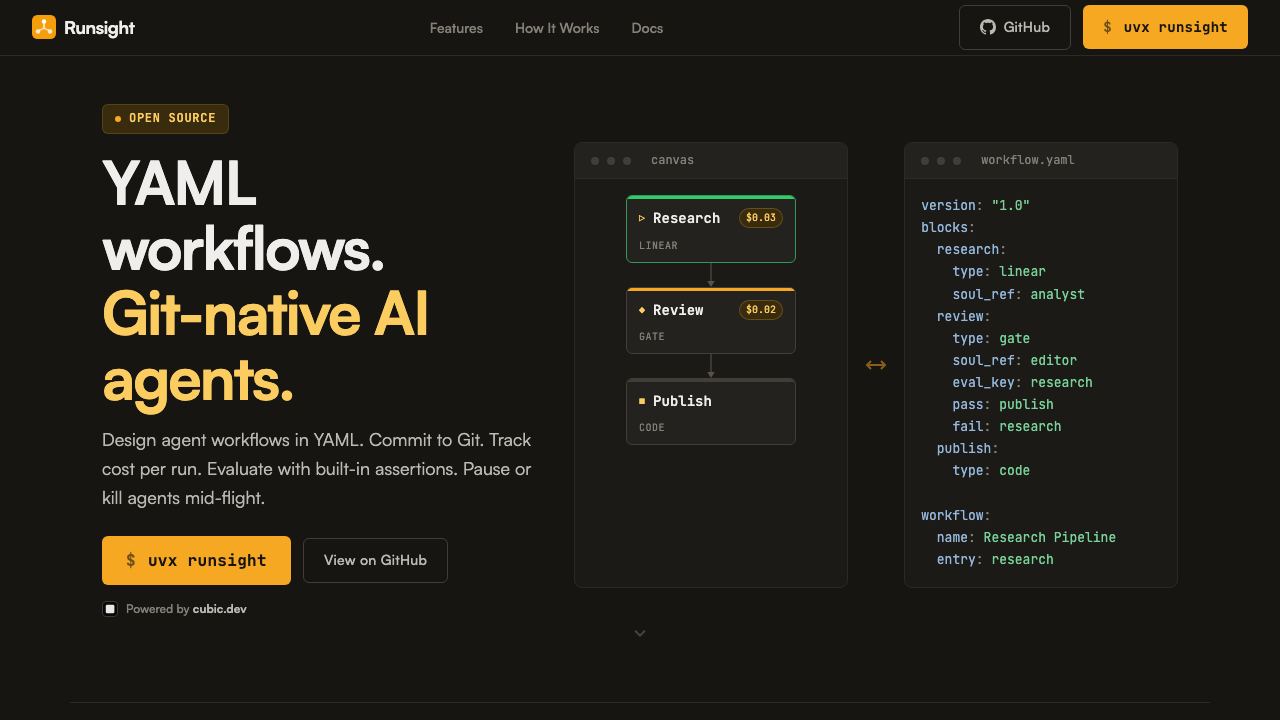Click the hero description paragraph
The width and height of the screenshot is (1280, 720).
[317, 469]
